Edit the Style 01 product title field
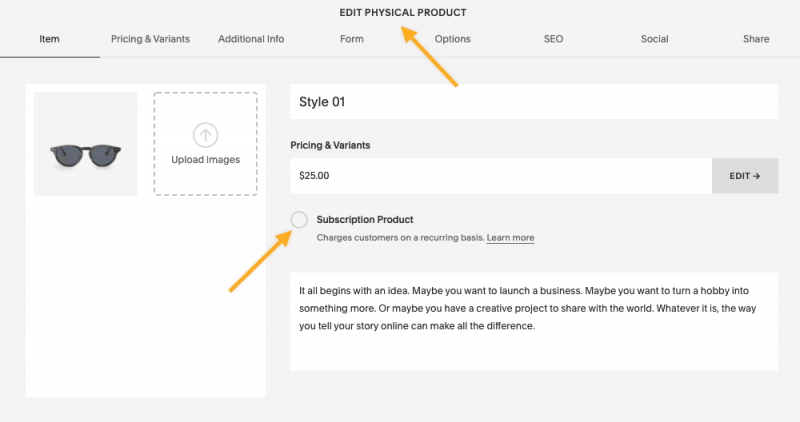This screenshot has width=800, height=422. point(534,102)
